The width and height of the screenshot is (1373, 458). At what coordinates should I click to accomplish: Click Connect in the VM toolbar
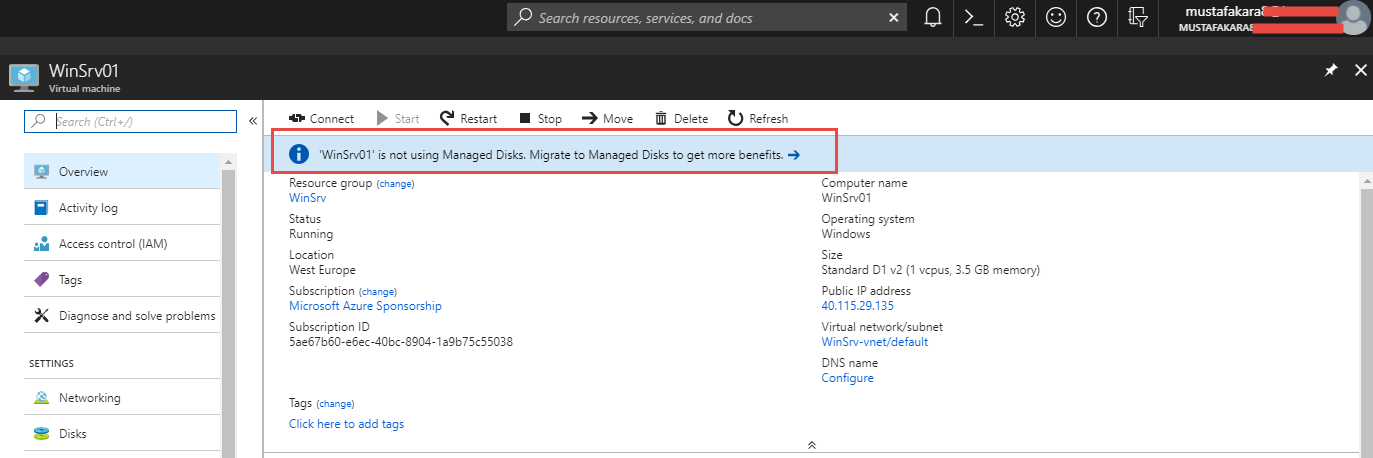321,118
